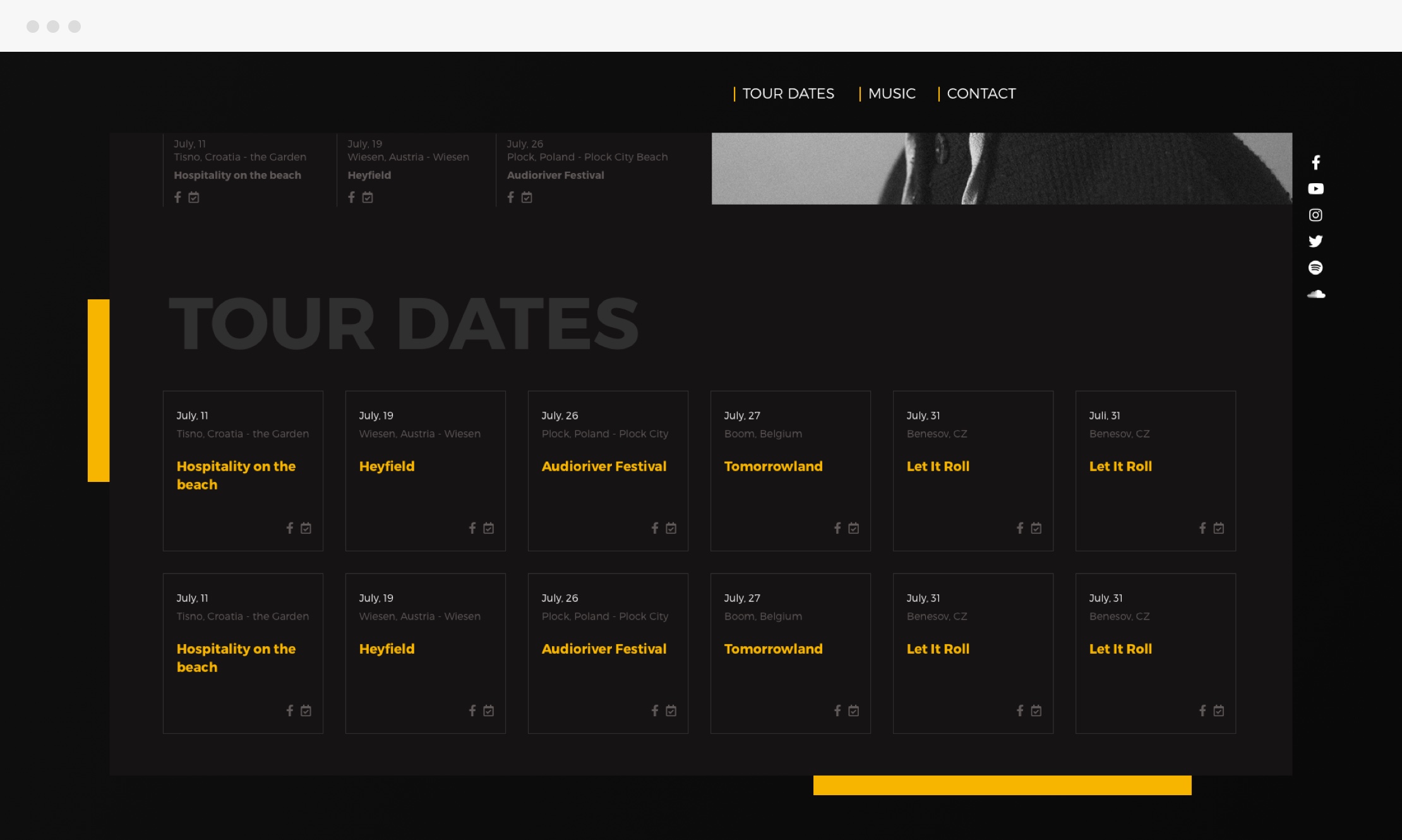Click header-strip Heyfield event name

tap(369, 175)
